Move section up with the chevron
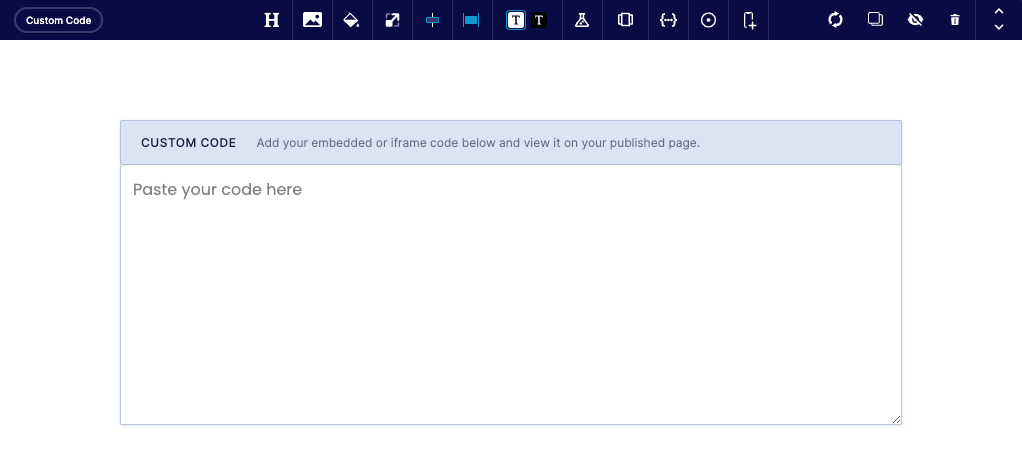Viewport: 1022px width, 451px height. click(x=998, y=12)
